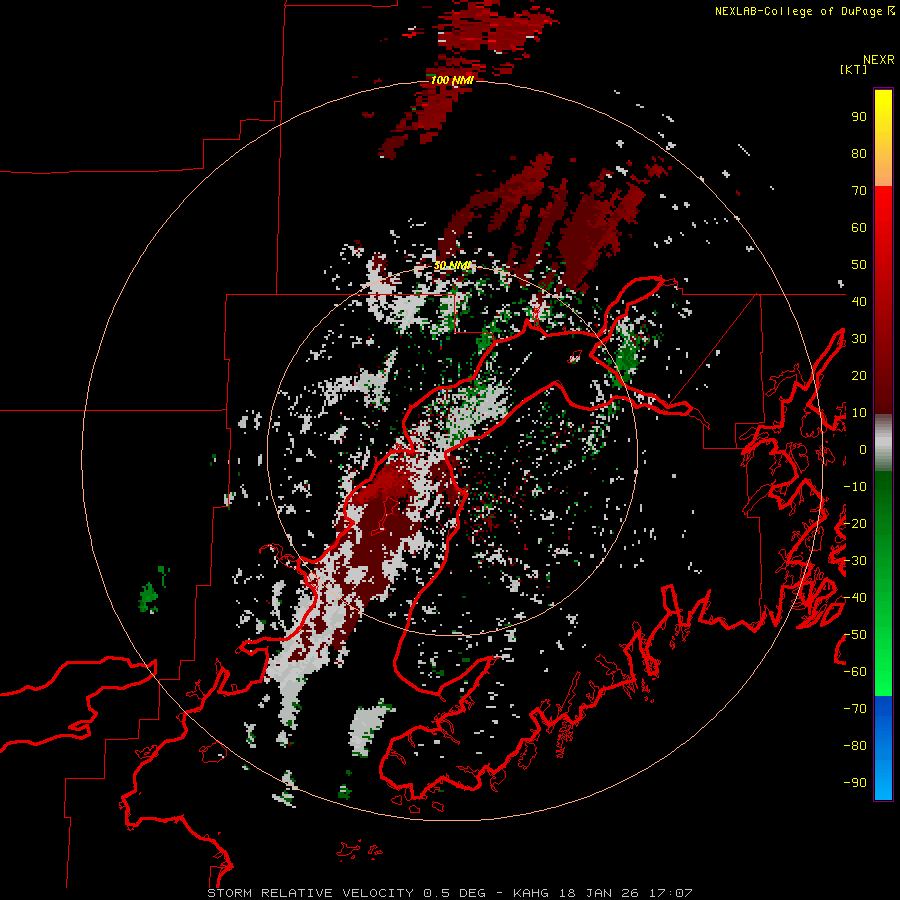Screen dimensions: 900x900
Task: Click the 50 NMI range ring label
Action: tap(452, 265)
